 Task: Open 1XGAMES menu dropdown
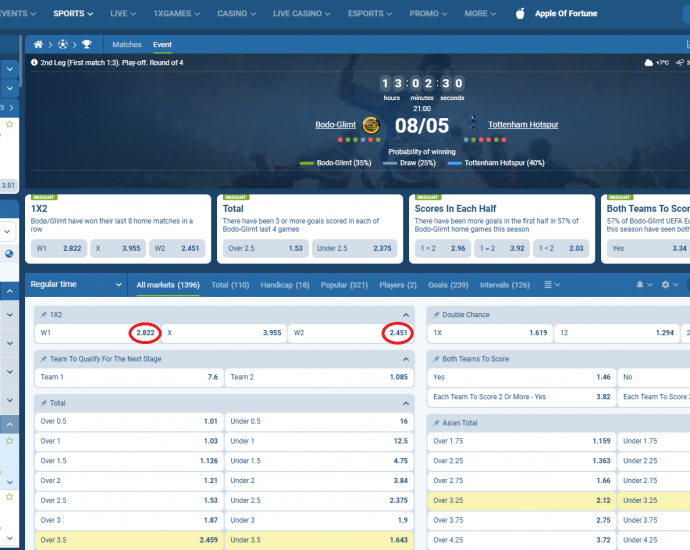(176, 14)
